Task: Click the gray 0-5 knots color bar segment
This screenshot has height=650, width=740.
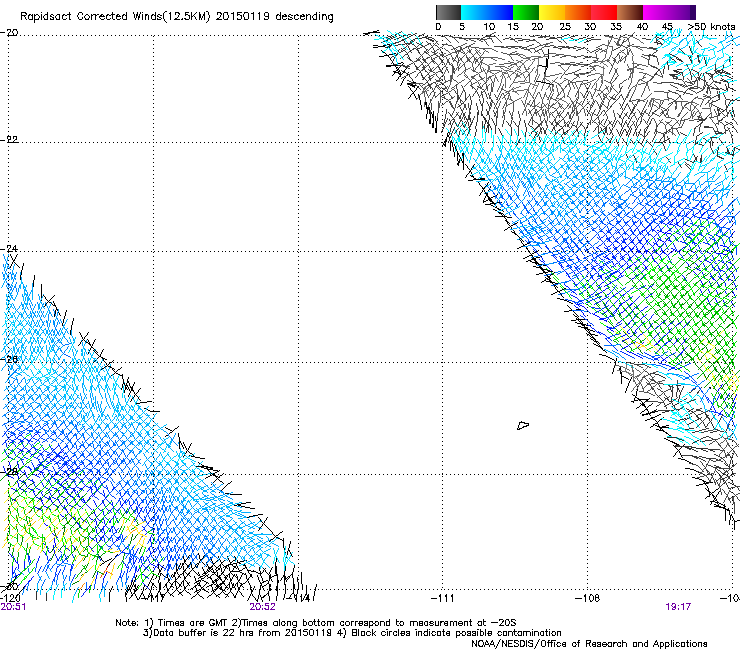Action: tap(448, 12)
